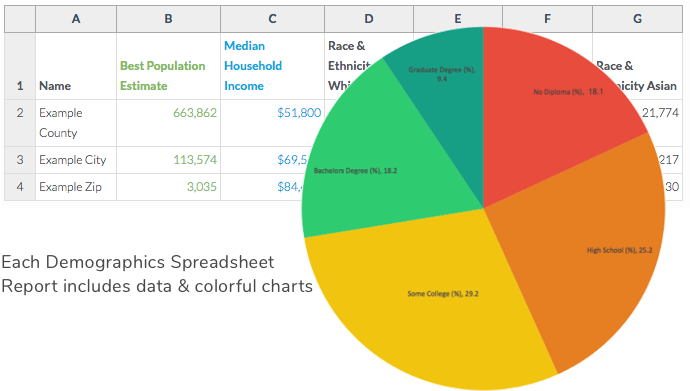Select row 3 header number
The width and height of the screenshot is (690, 391).
20,160
